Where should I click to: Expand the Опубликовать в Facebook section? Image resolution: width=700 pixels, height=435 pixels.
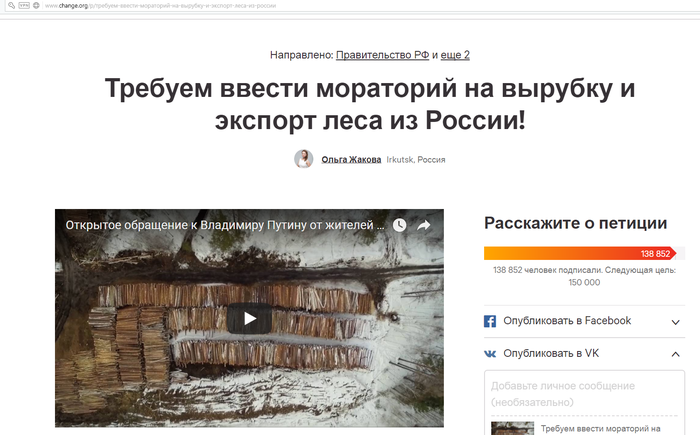pyautogui.click(x=675, y=322)
